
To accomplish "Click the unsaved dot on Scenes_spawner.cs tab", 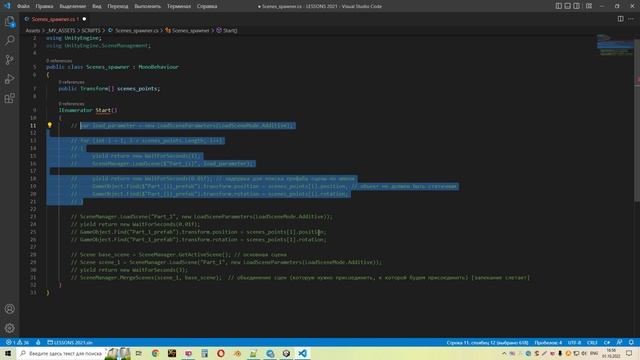I will (x=84, y=19).
